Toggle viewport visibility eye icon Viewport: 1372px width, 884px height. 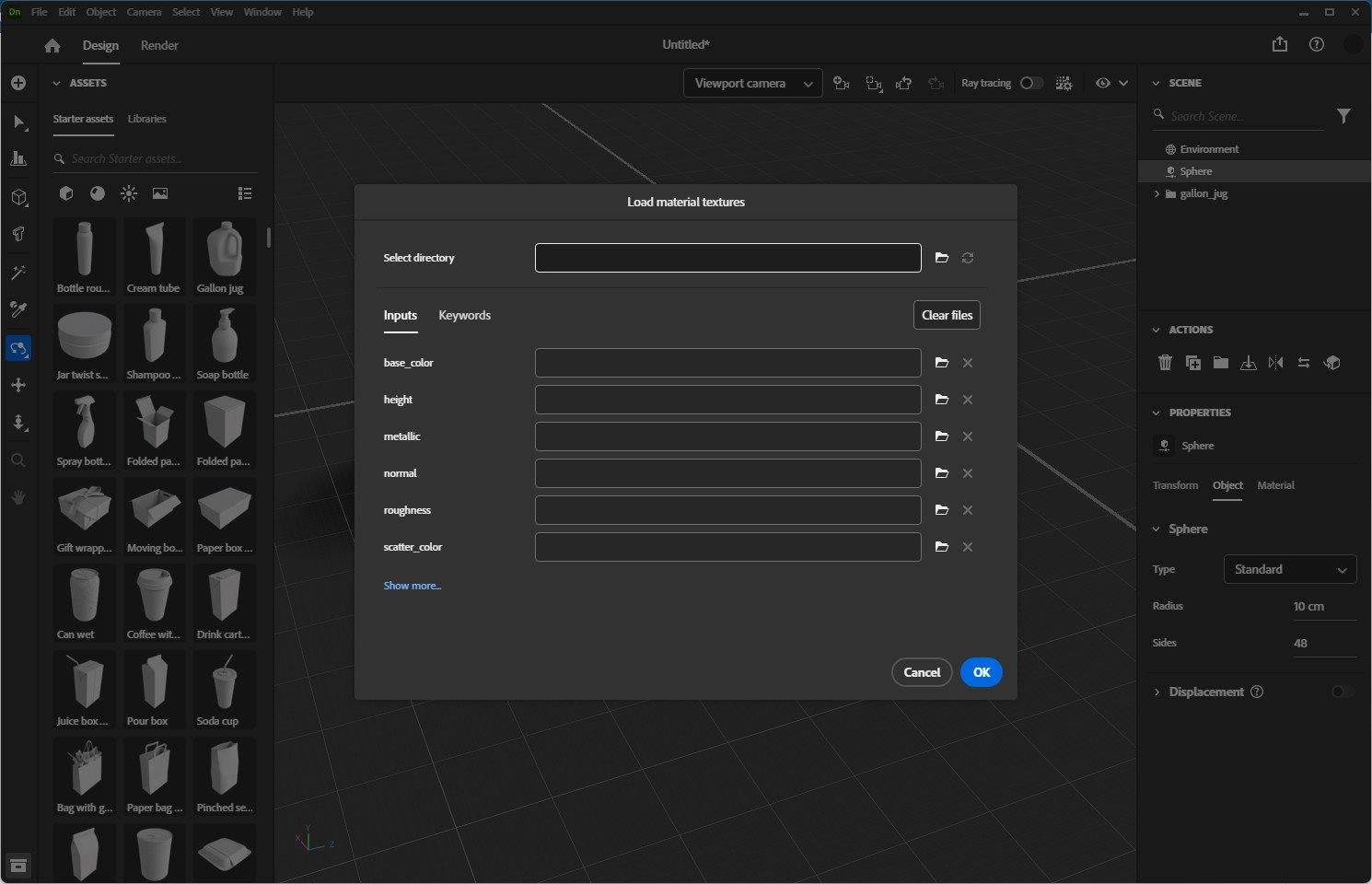[1103, 83]
